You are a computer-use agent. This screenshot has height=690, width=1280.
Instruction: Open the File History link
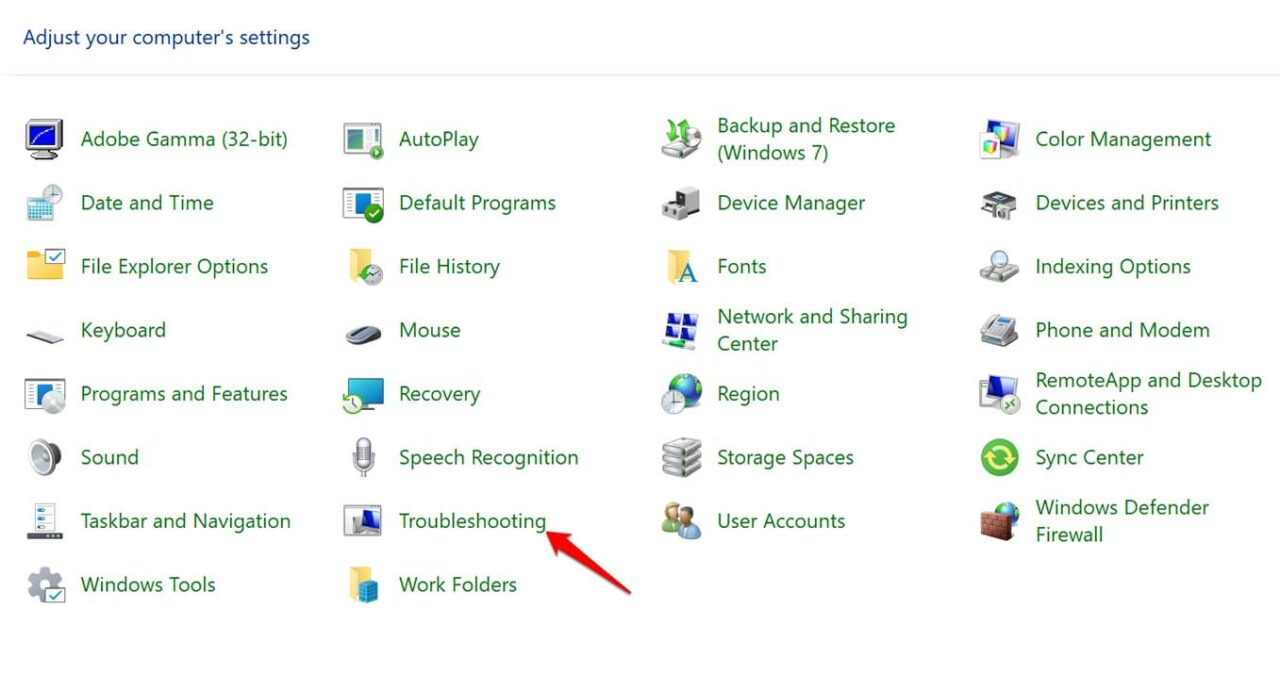[449, 267]
